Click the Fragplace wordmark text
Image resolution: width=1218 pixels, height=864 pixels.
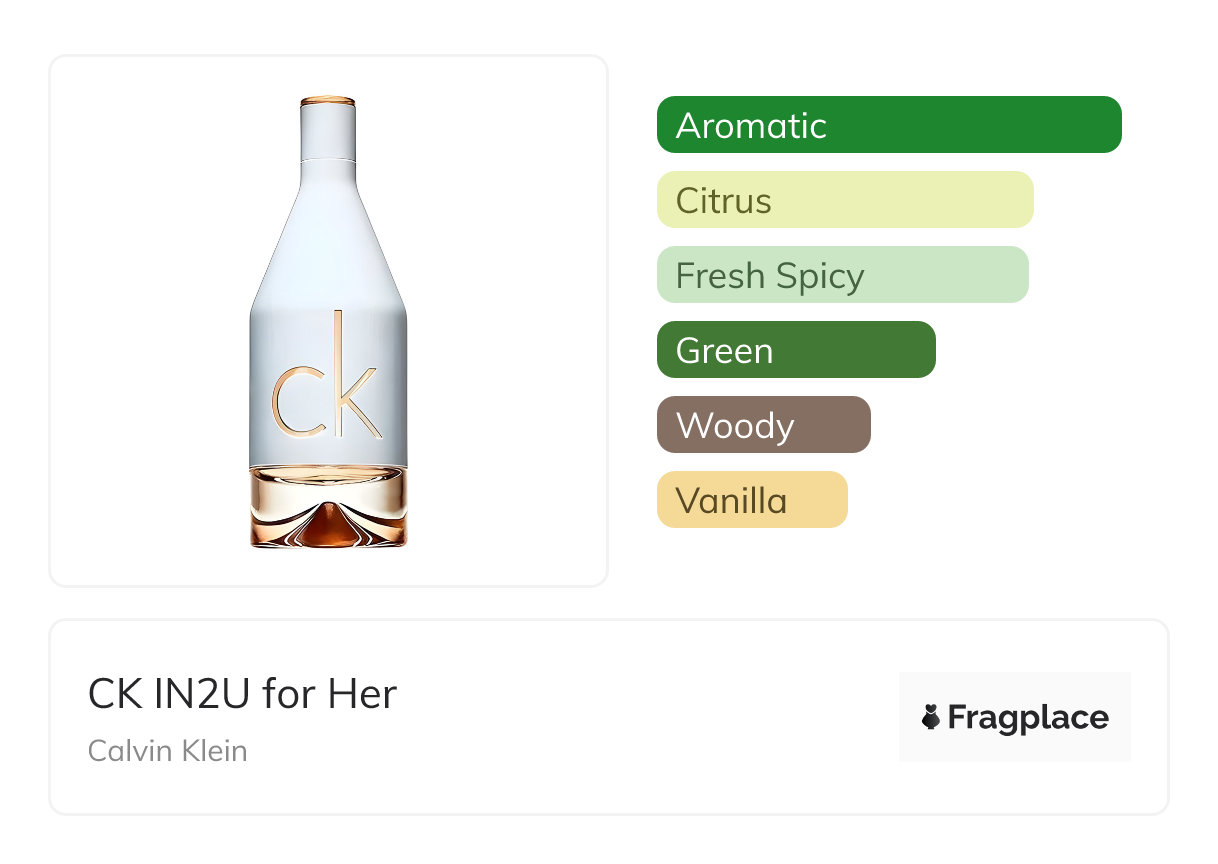pyautogui.click(x=1028, y=718)
